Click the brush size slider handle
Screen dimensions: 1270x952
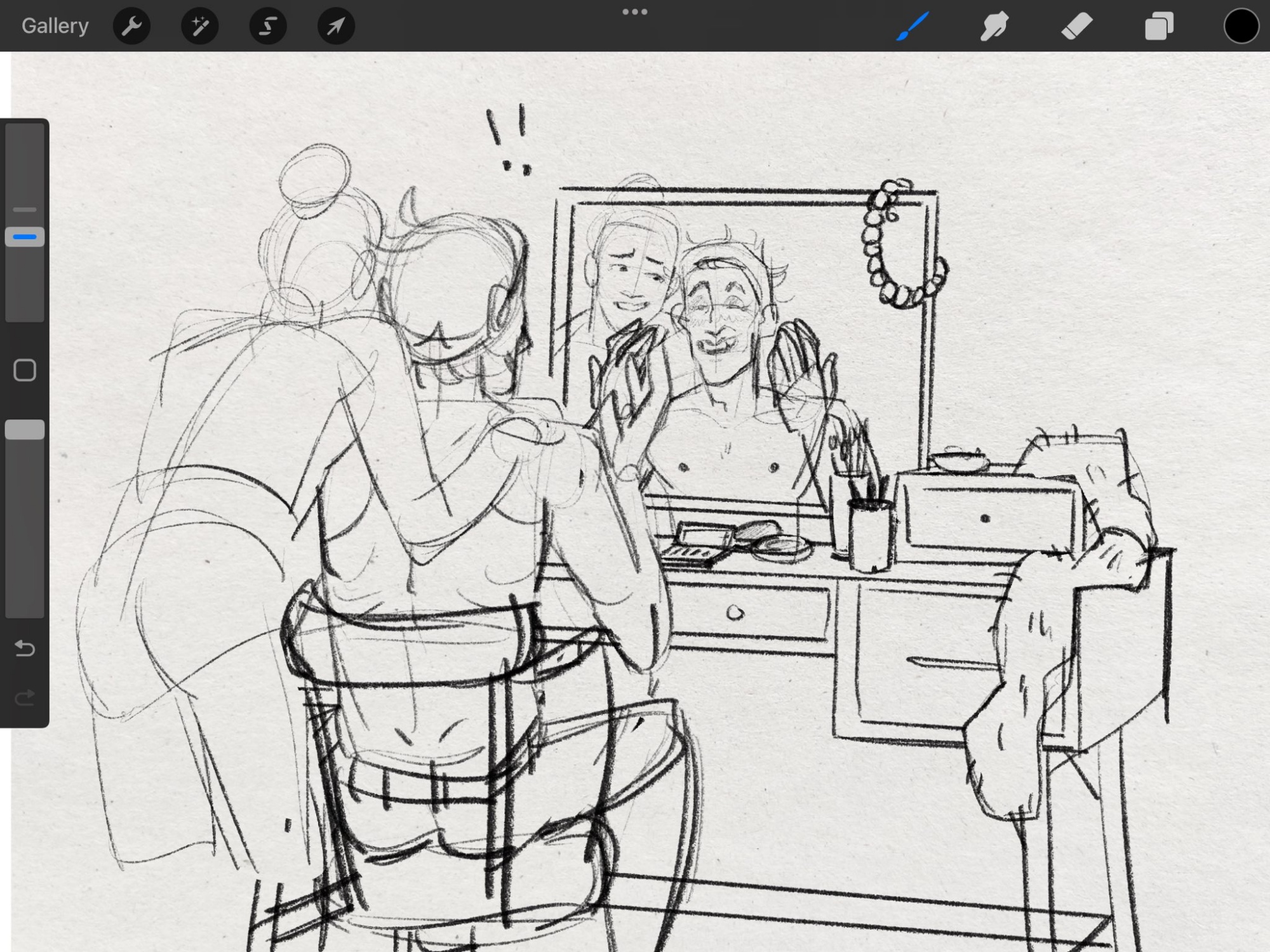click(x=25, y=237)
